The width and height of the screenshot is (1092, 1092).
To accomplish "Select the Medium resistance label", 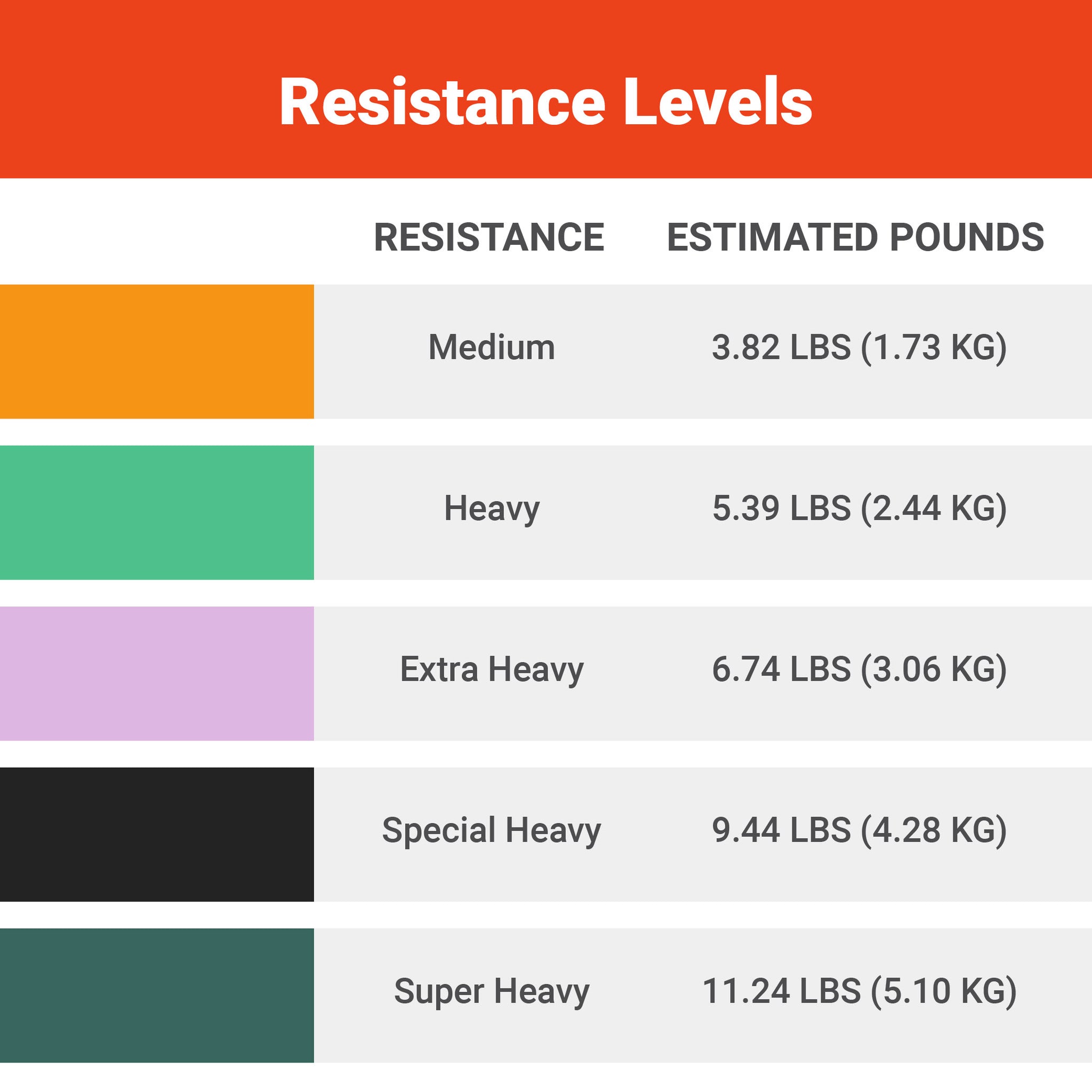I will click(x=491, y=347).
